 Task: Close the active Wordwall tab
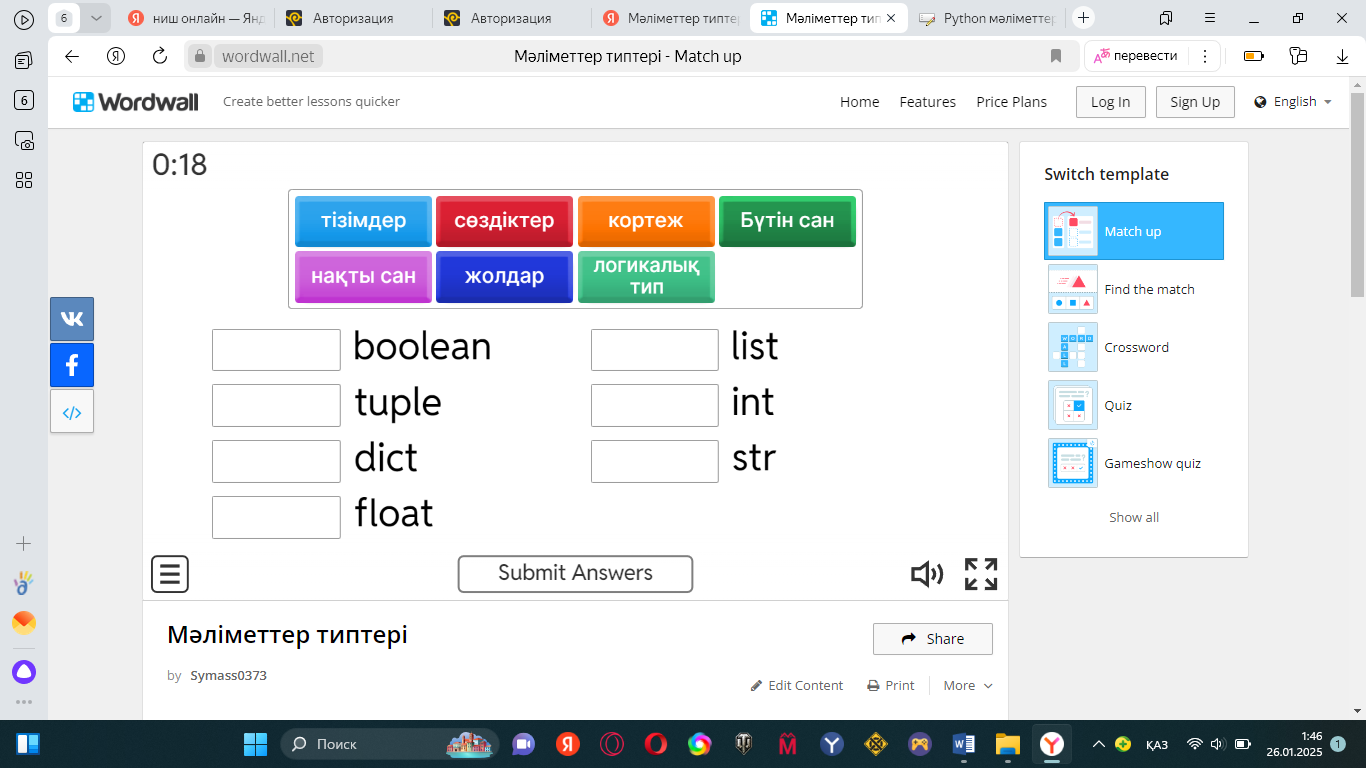coord(893,18)
